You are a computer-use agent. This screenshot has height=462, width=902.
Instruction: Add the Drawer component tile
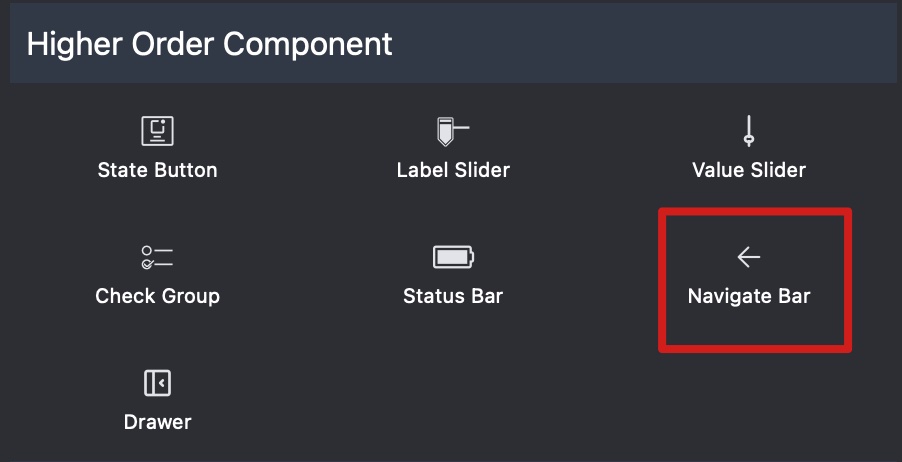(157, 400)
